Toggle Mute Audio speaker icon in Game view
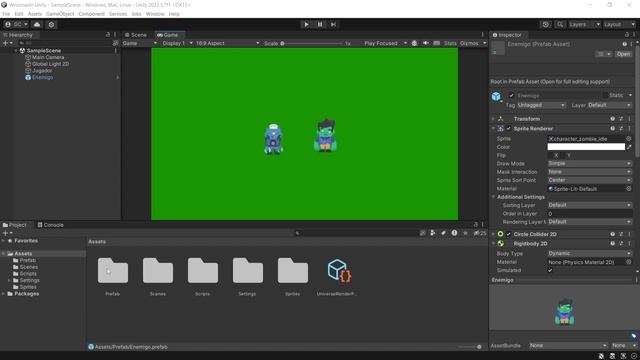This screenshot has width=640, height=360. (426, 43)
